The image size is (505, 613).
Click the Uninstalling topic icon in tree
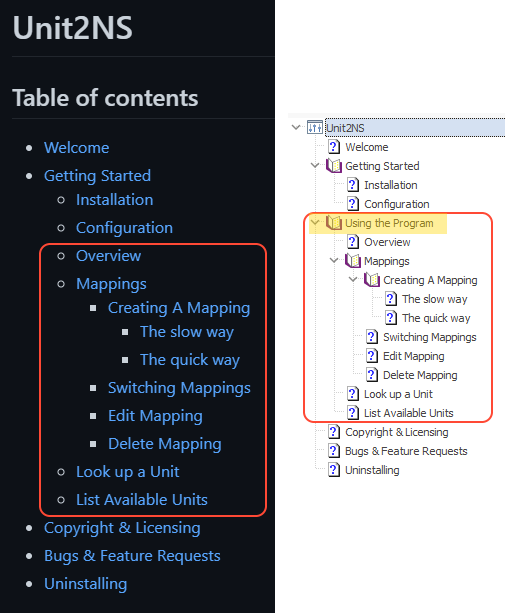coord(333,470)
